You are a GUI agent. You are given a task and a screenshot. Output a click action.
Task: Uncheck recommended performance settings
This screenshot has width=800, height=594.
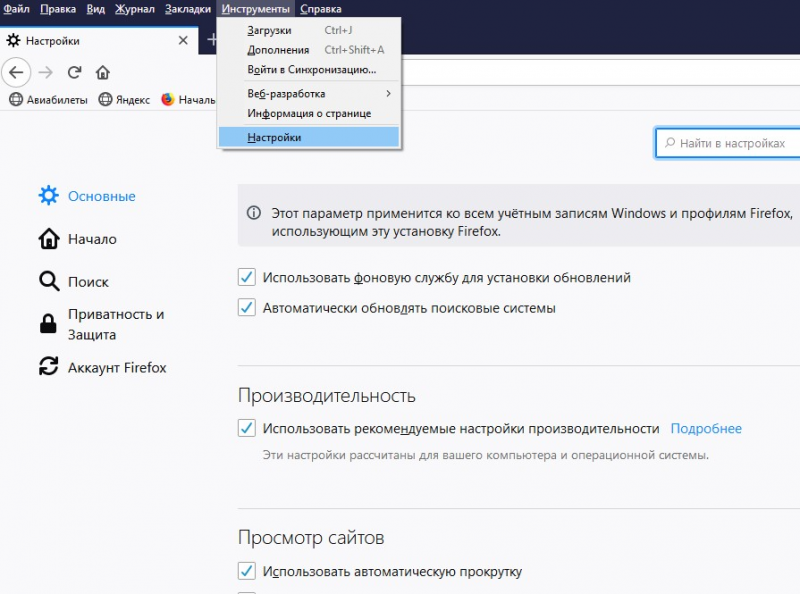[x=246, y=427]
